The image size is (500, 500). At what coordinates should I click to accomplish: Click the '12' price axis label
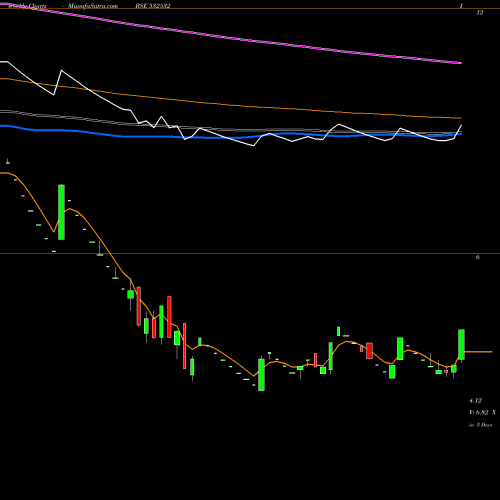[479, 13]
